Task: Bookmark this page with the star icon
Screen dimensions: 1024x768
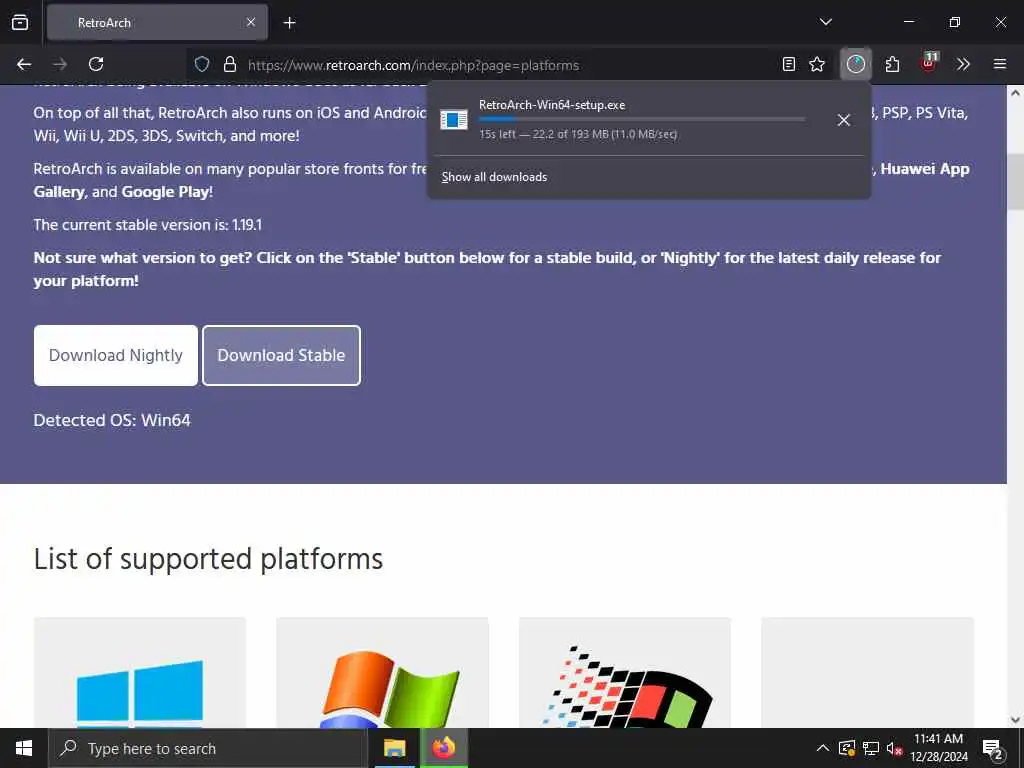Action: (x=817, y=64)
